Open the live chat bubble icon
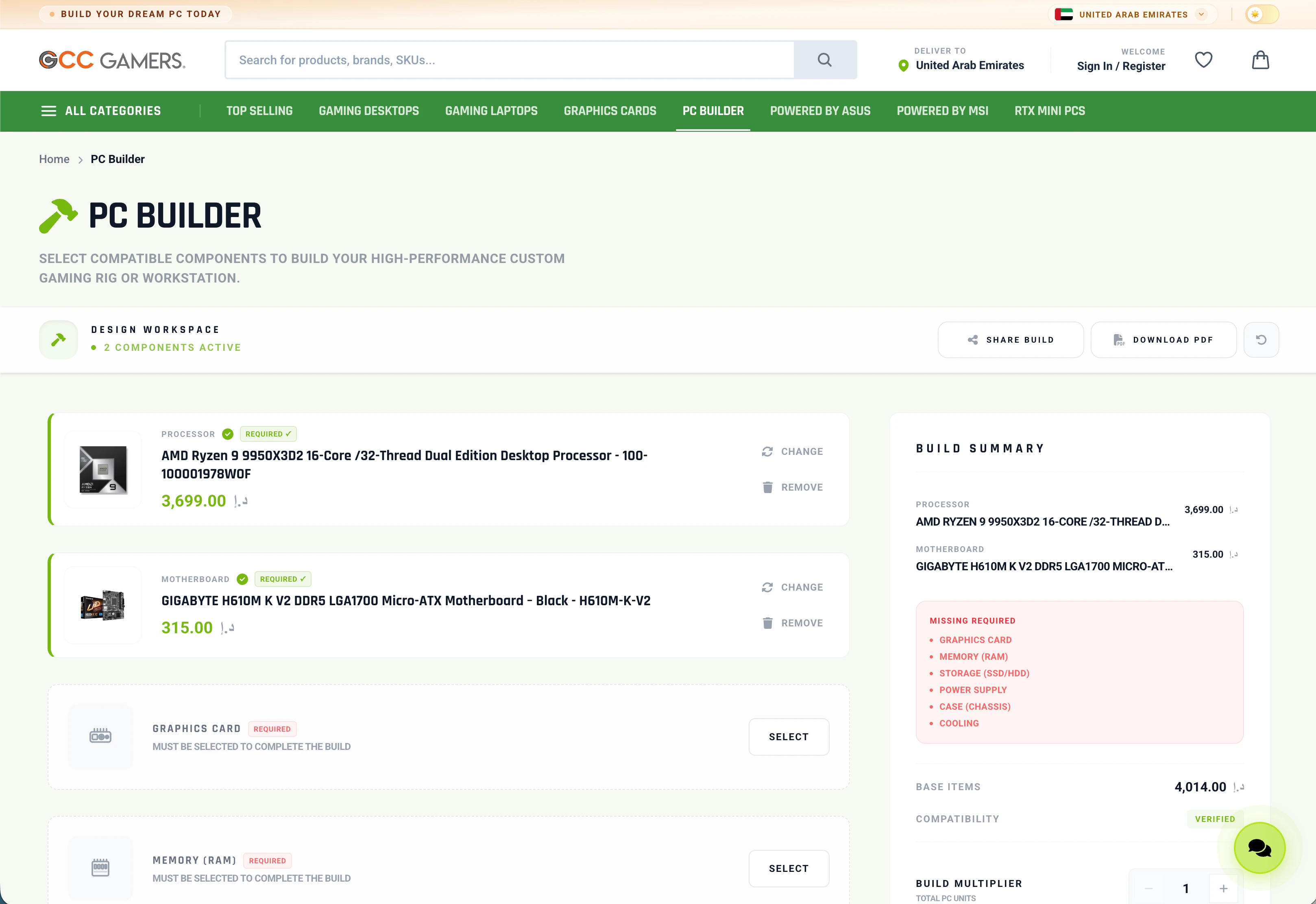Viewport: 1316px width, 904px height. 1259,847
